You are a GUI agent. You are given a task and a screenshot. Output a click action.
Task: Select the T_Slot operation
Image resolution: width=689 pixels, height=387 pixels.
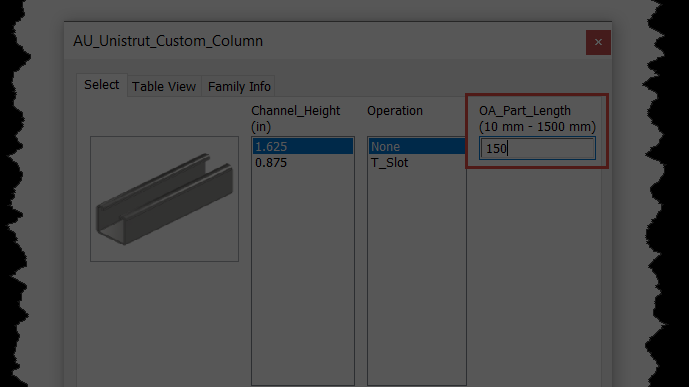(x=417, y=163)
